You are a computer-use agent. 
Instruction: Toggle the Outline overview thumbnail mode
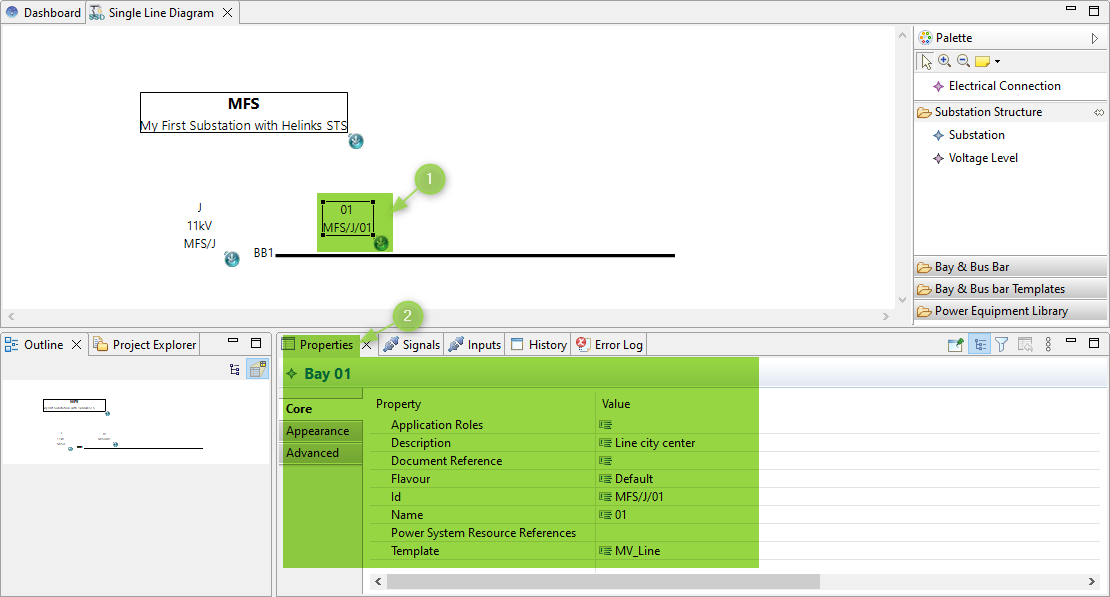(257, 369)
